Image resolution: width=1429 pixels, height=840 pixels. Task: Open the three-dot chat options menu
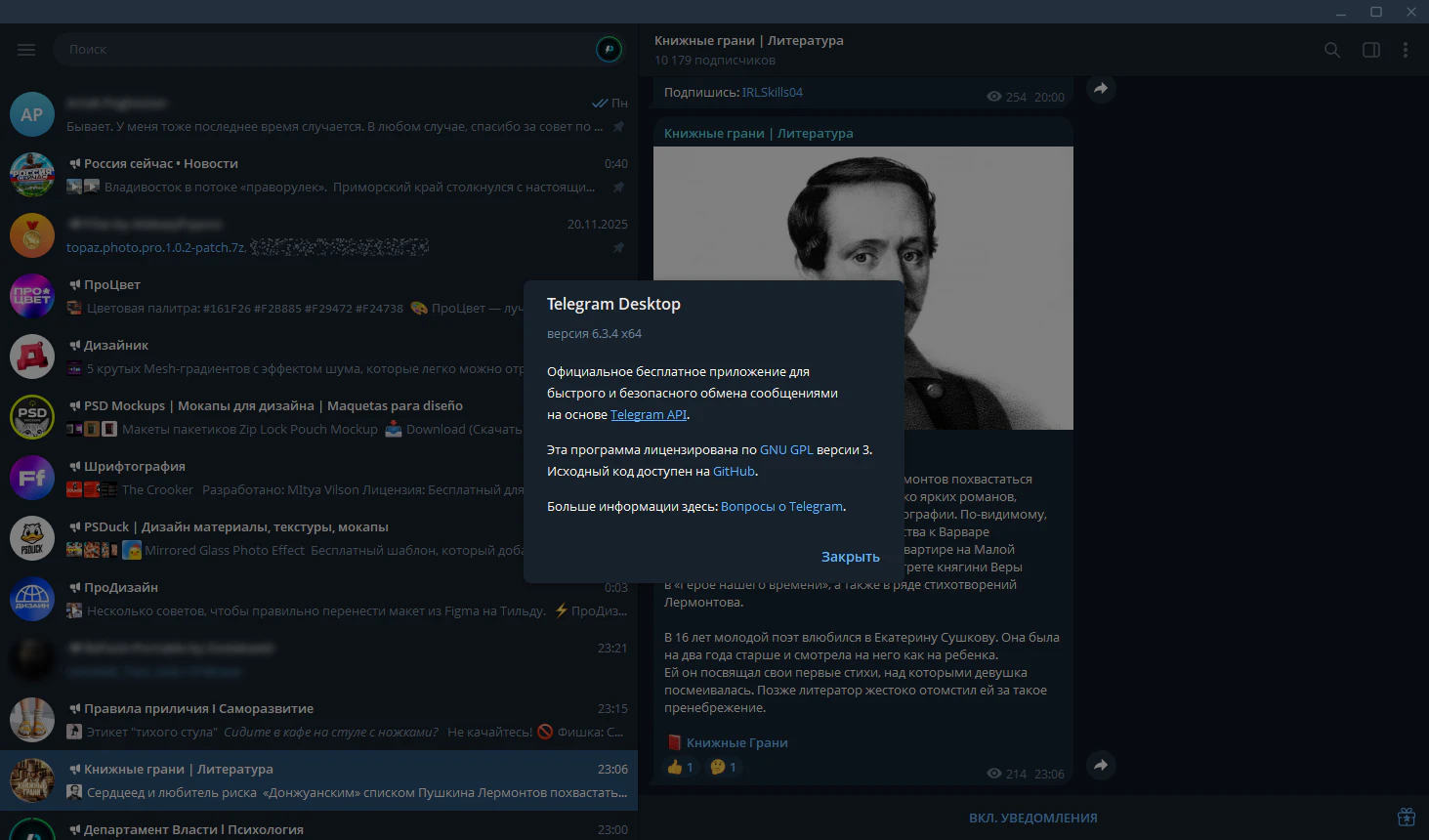coord(1405,50)
